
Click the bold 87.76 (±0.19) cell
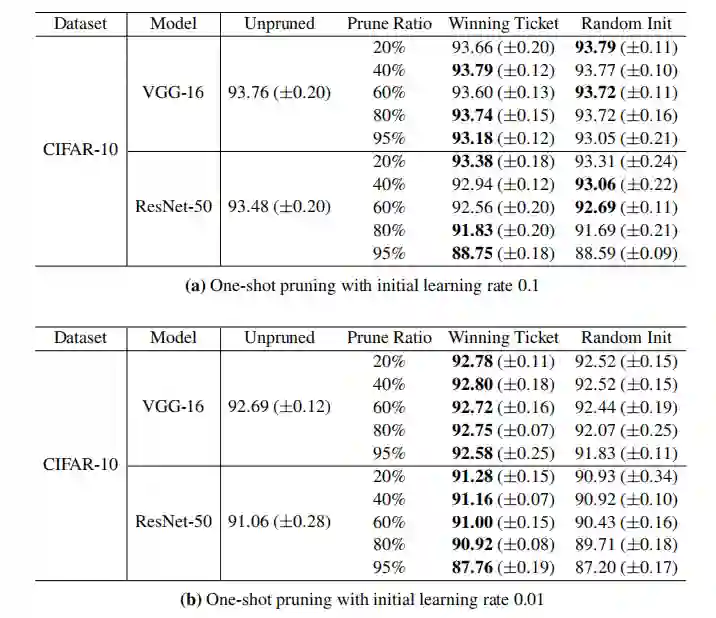[x=503, y=568]
